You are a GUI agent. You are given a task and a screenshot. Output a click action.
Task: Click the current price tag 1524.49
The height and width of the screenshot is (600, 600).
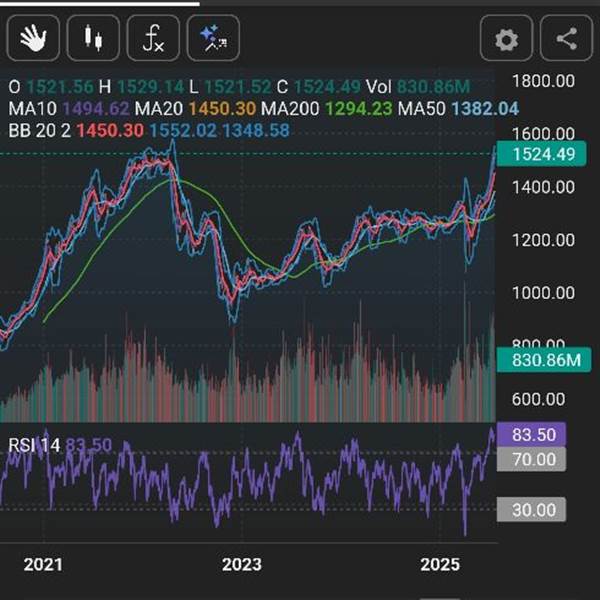[541, 154]
